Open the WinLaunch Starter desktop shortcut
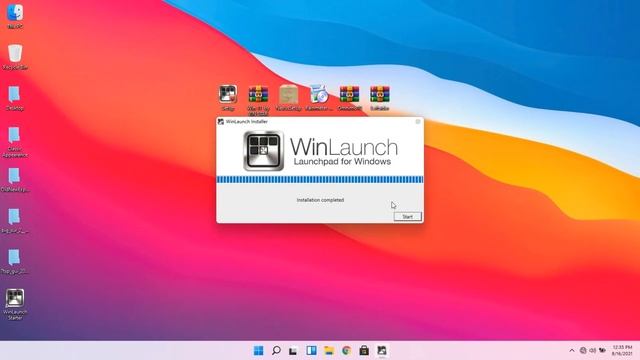The image size is (640, 360). 15,304
